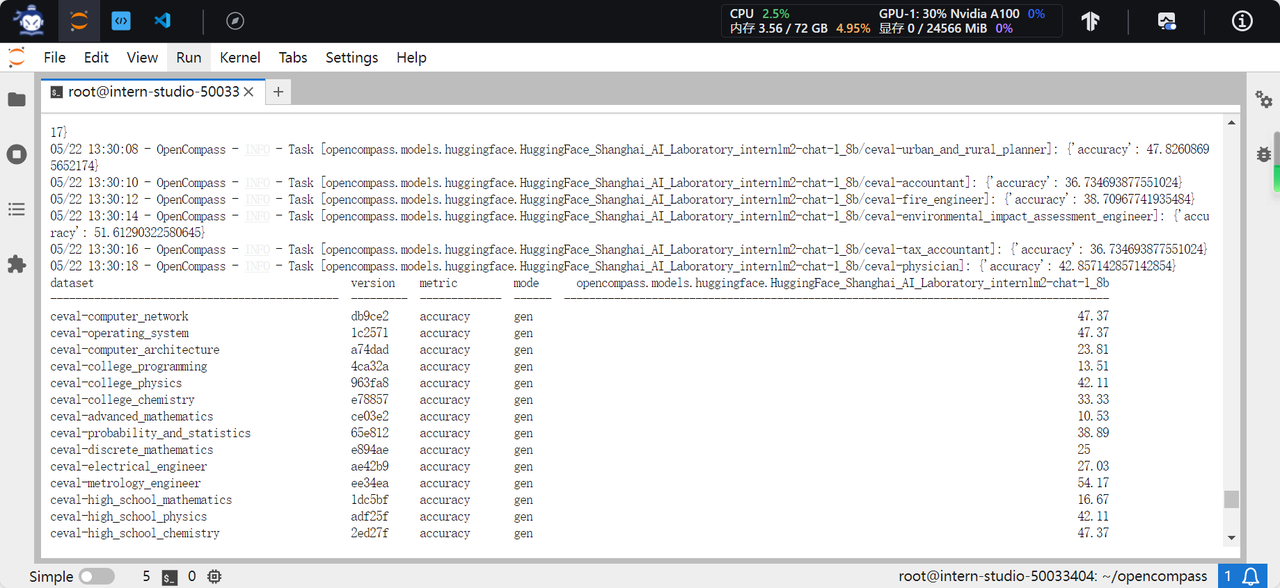Image resolution: width=1280 pixels, height=588 pixels.
Task: Click GPU memory 0 / 24566 MiB readout
Action: 946,29
